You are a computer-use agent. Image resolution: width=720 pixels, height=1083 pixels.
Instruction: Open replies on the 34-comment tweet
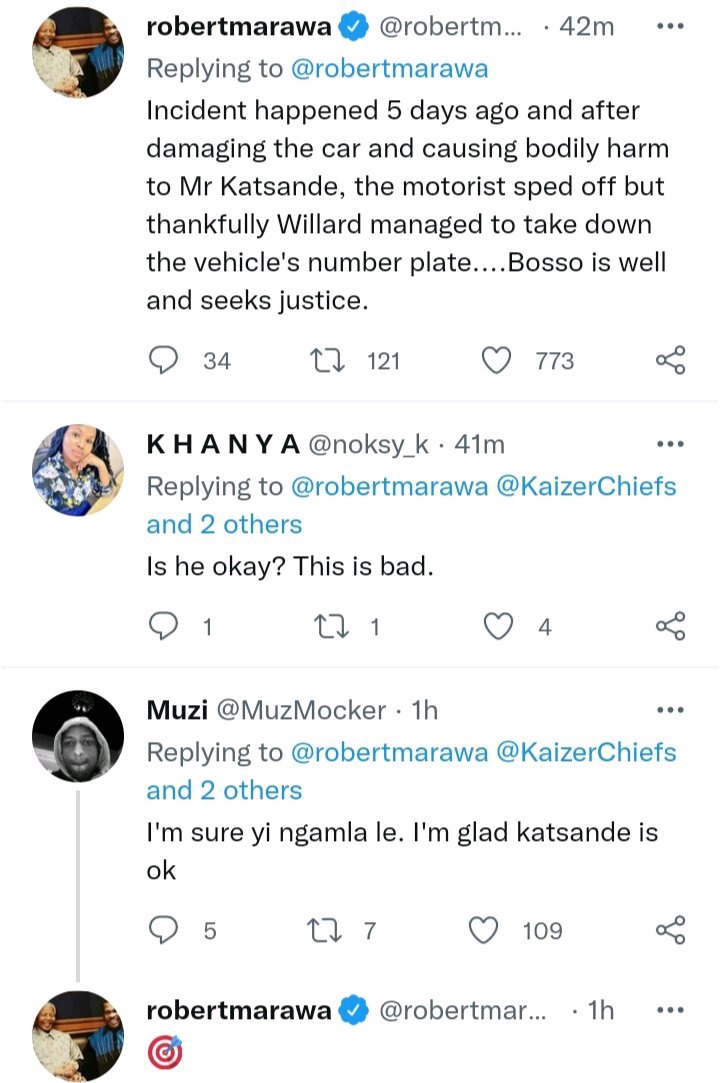(x=164, y=361)
